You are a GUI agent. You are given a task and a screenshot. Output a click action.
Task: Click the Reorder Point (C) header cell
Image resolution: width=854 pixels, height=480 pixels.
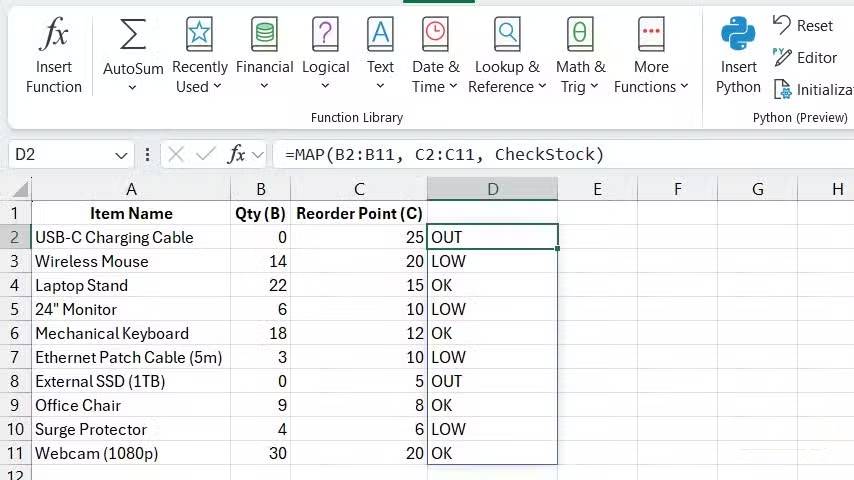[x=359, y=213]
